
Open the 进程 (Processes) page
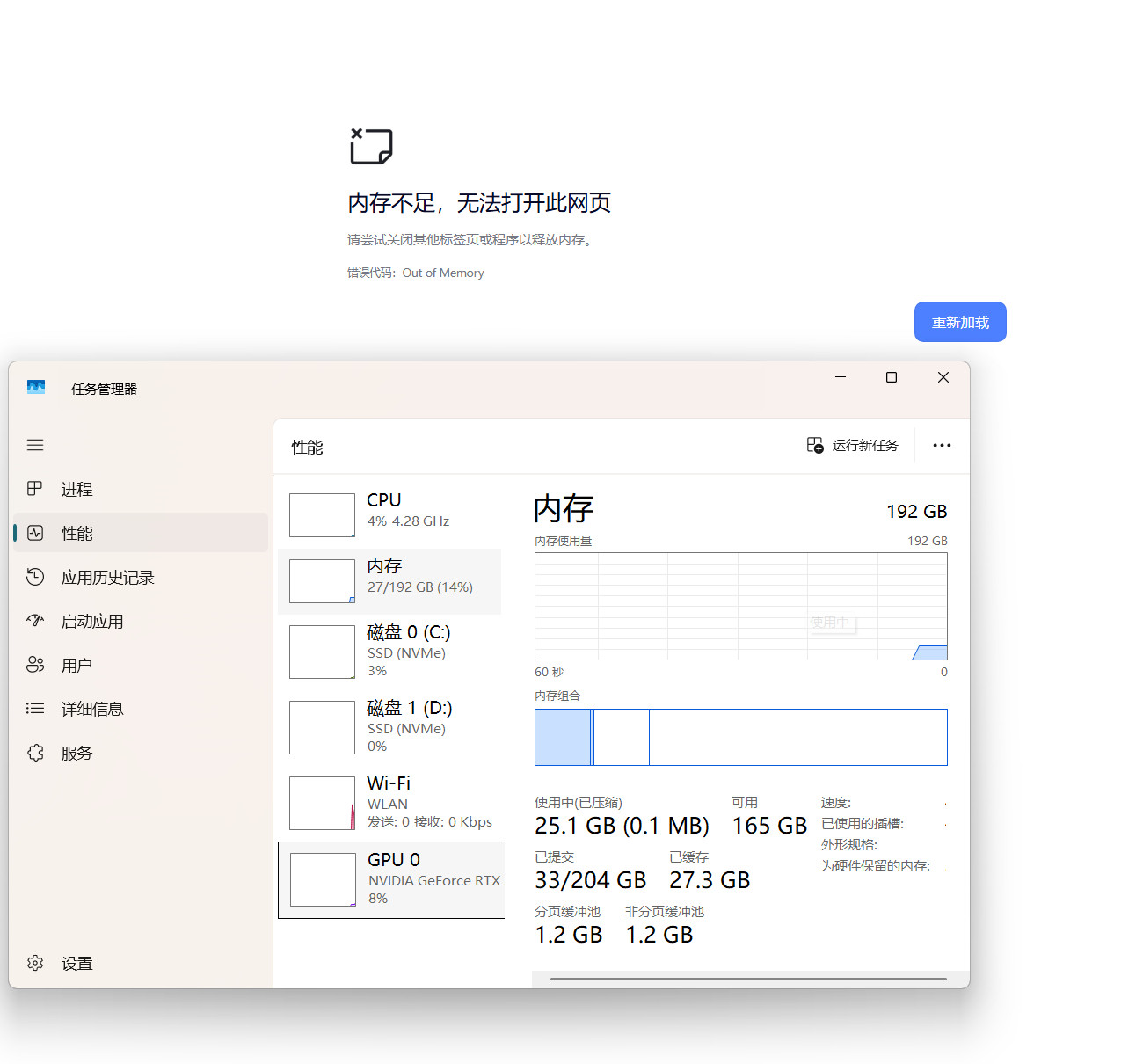(141, 489)
